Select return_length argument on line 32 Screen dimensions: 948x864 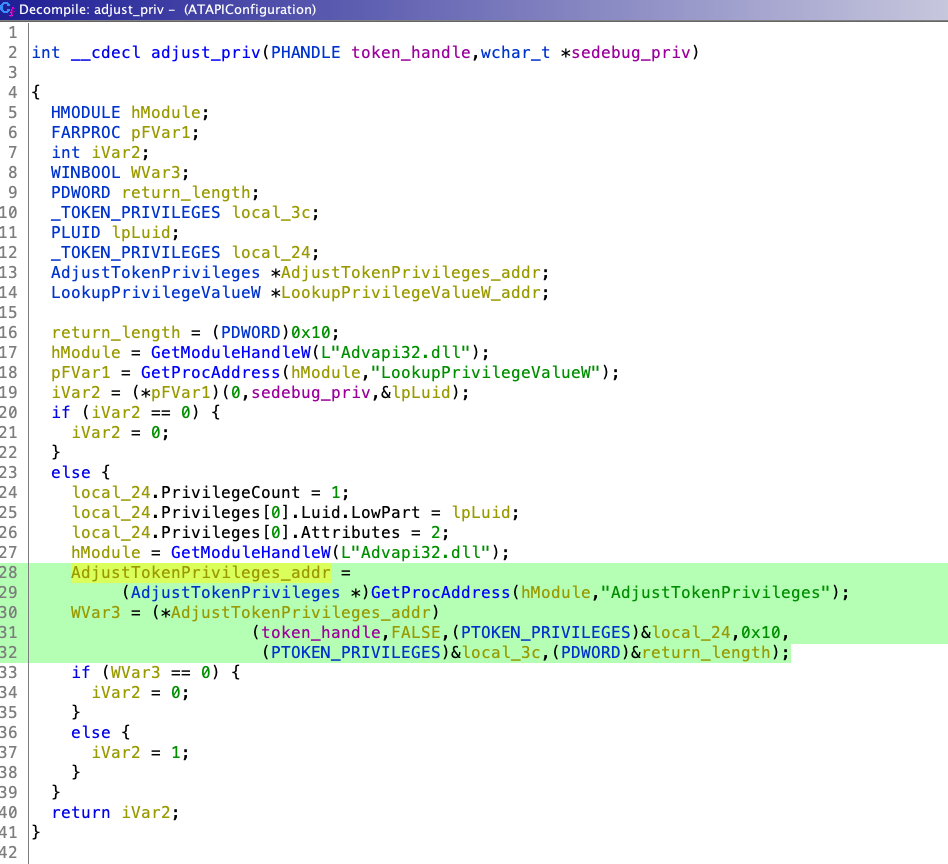coord(706,652)
